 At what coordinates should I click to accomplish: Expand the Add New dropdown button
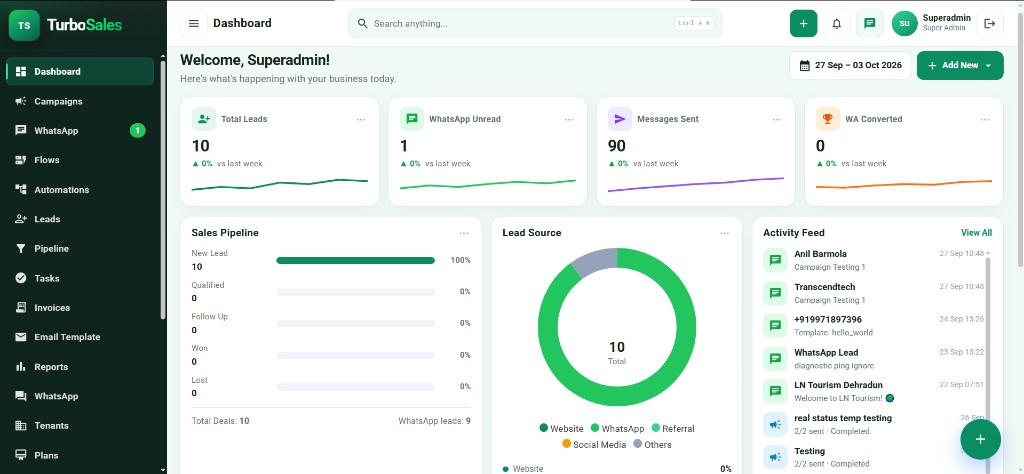coord(960,65)
